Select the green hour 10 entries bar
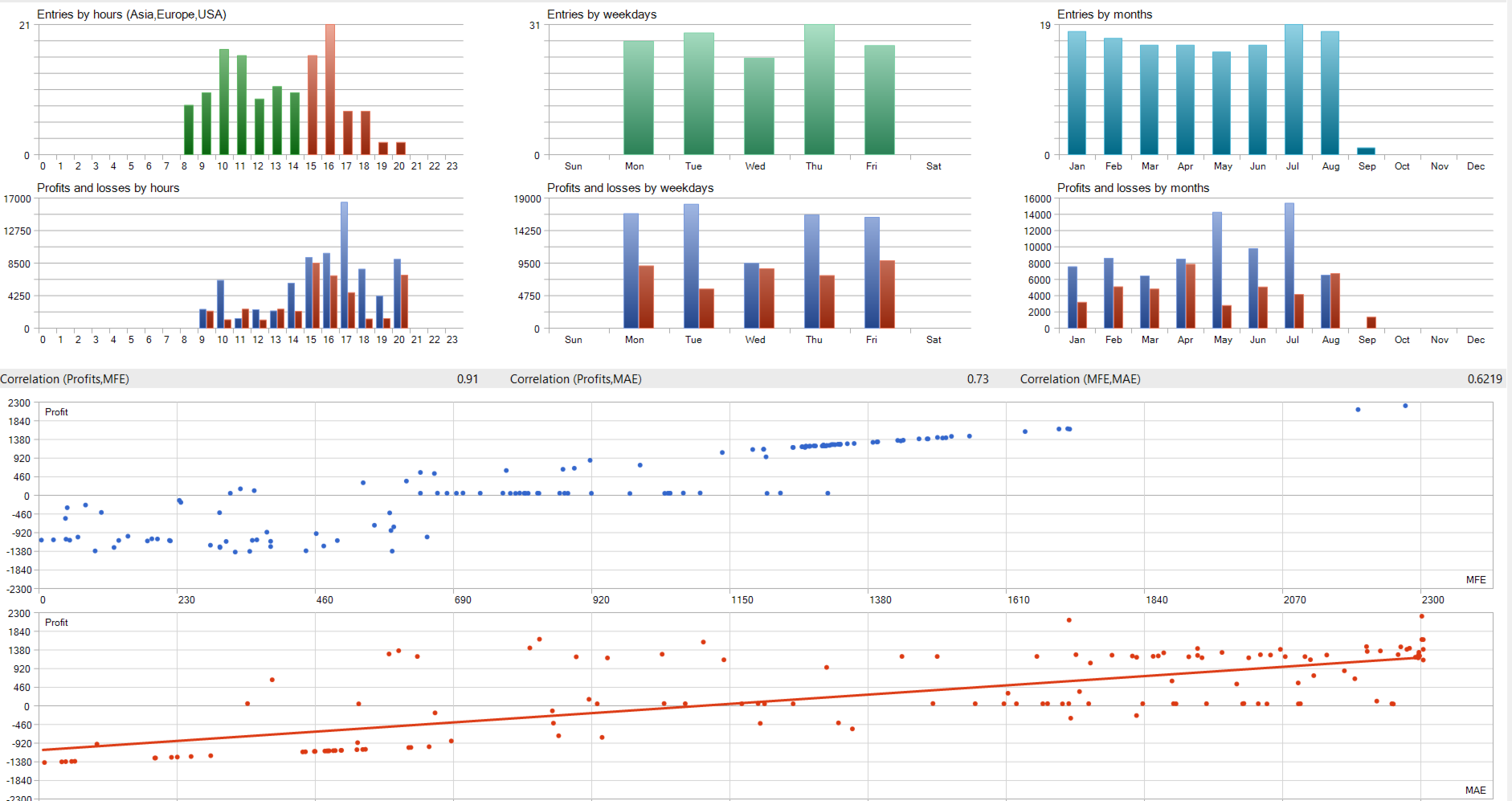The height and width of the screenshot is (801, 1512). pyautogui.click(x=224, y=102)
